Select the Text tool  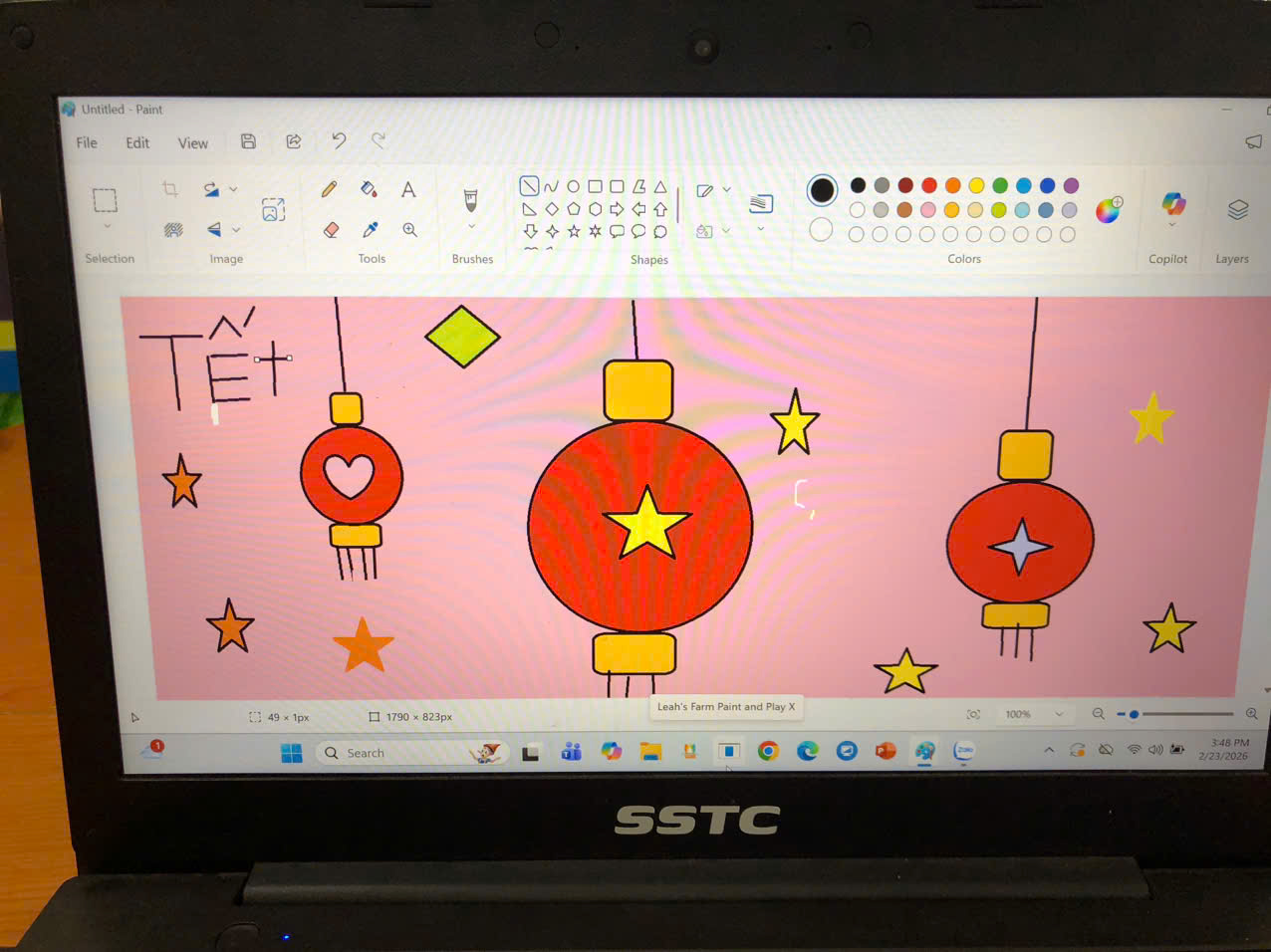coord(408,190)
